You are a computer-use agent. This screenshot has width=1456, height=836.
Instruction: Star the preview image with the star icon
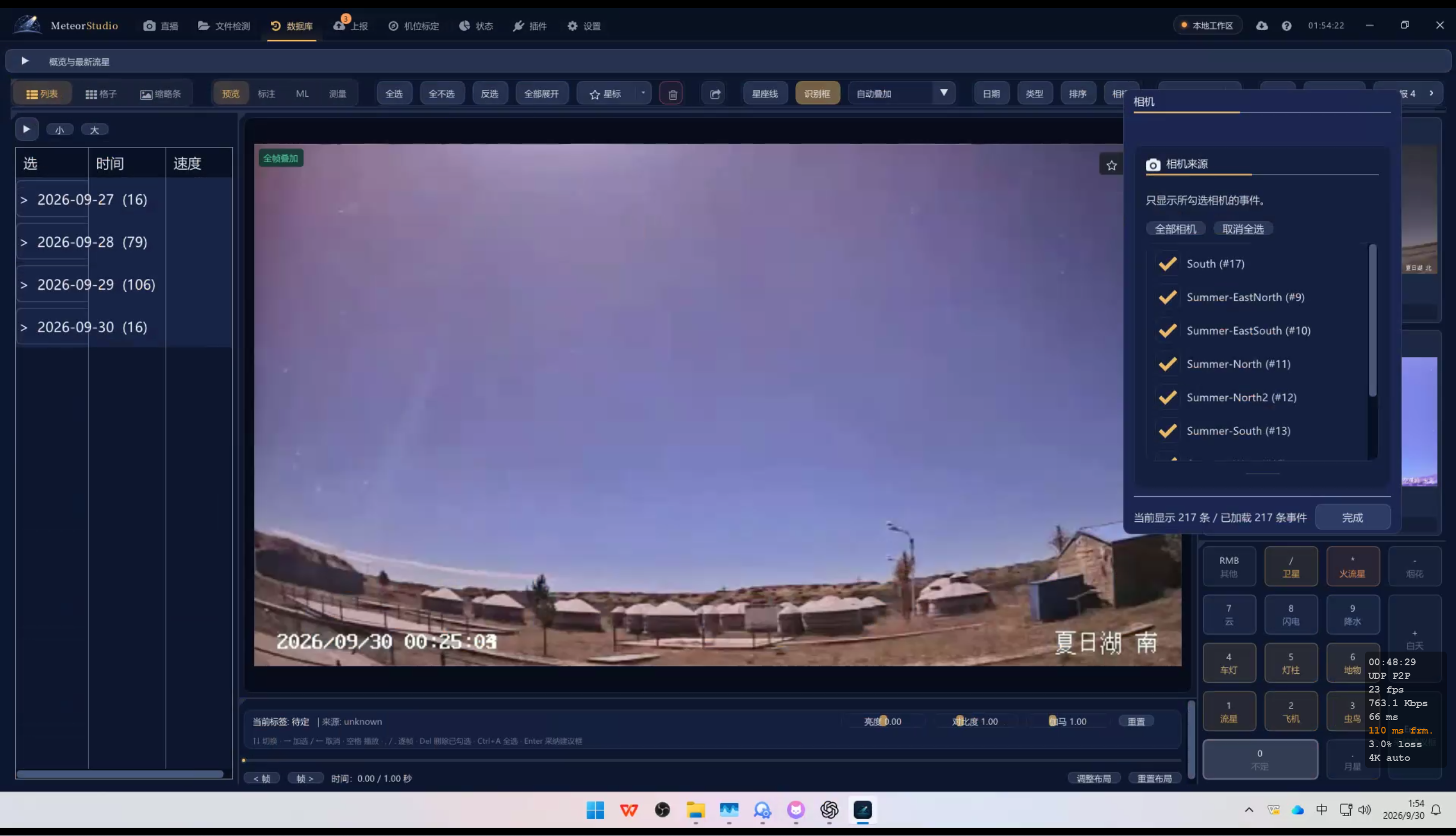1112,166
